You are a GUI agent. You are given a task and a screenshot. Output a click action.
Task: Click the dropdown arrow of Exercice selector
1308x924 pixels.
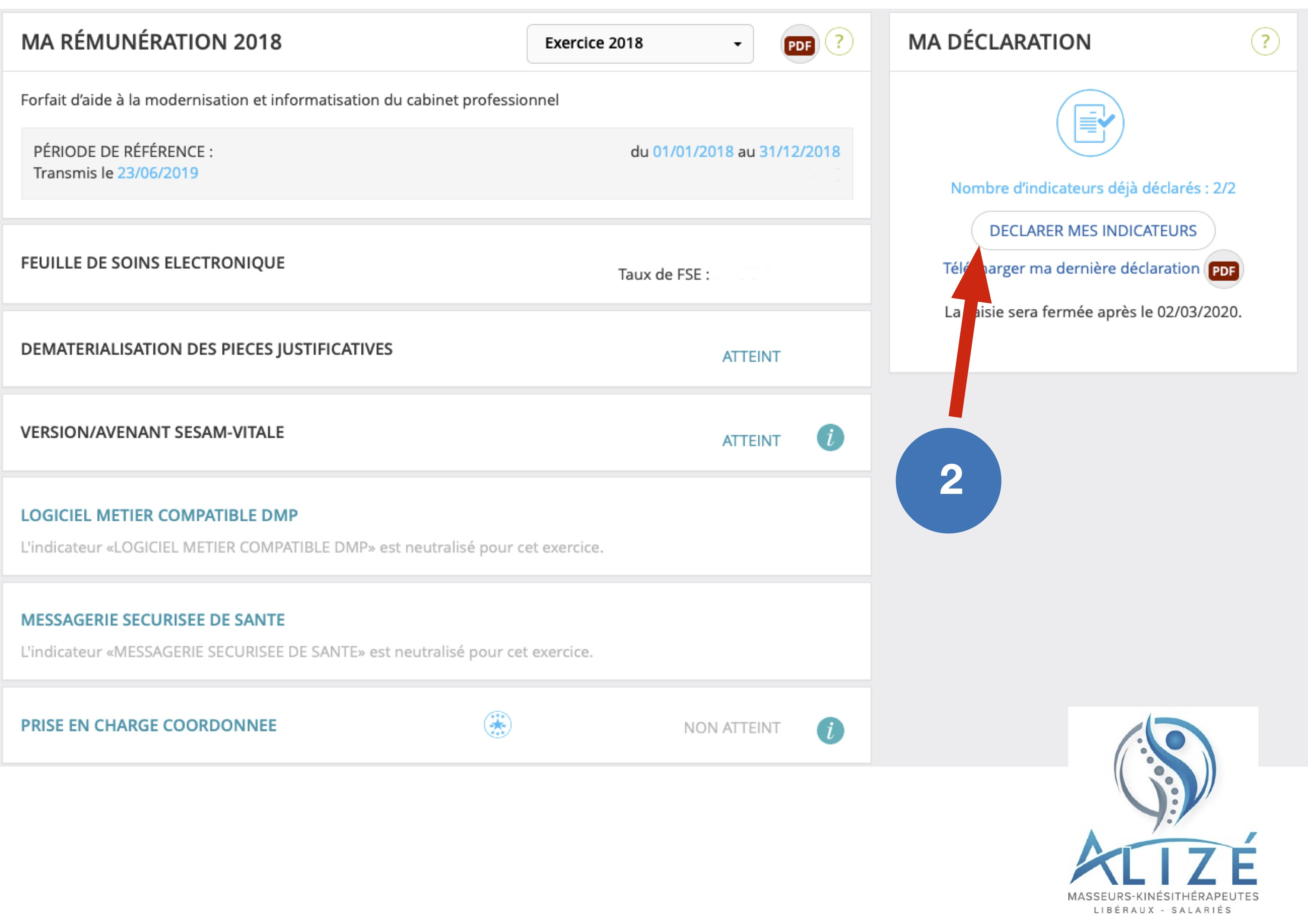[x=737, y=44]
